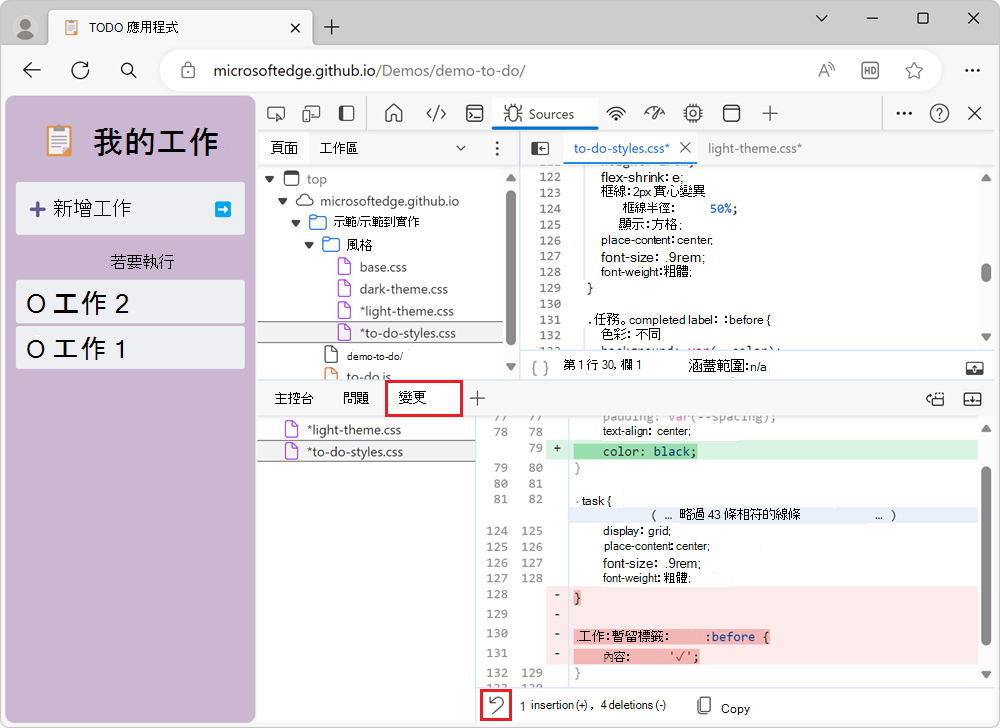The width and height of the screenshot is (1000, 728).
Task: Select the inspect element tool
Action: 276,113
